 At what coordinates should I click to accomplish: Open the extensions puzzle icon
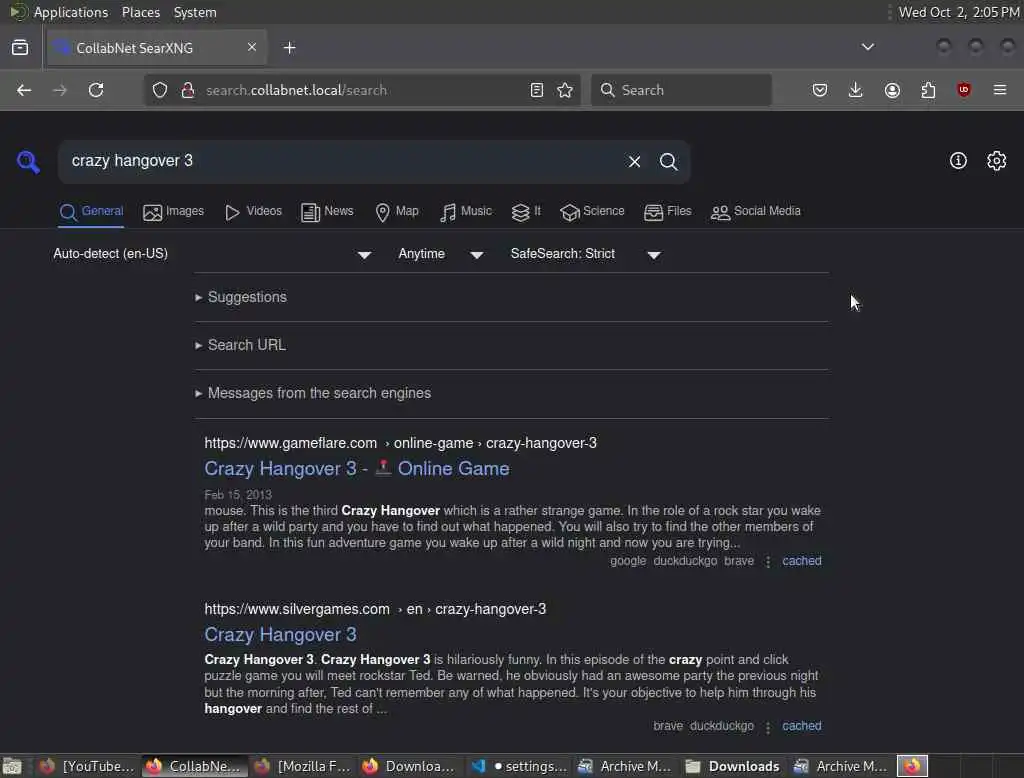coord(928,90)
